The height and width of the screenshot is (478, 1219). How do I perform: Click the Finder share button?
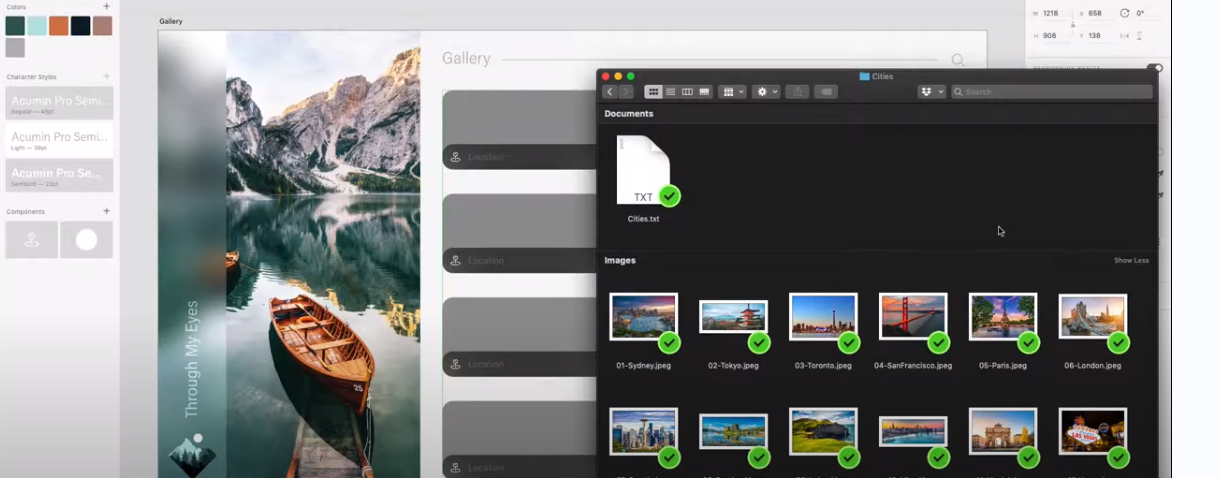[x=797, y=92]
